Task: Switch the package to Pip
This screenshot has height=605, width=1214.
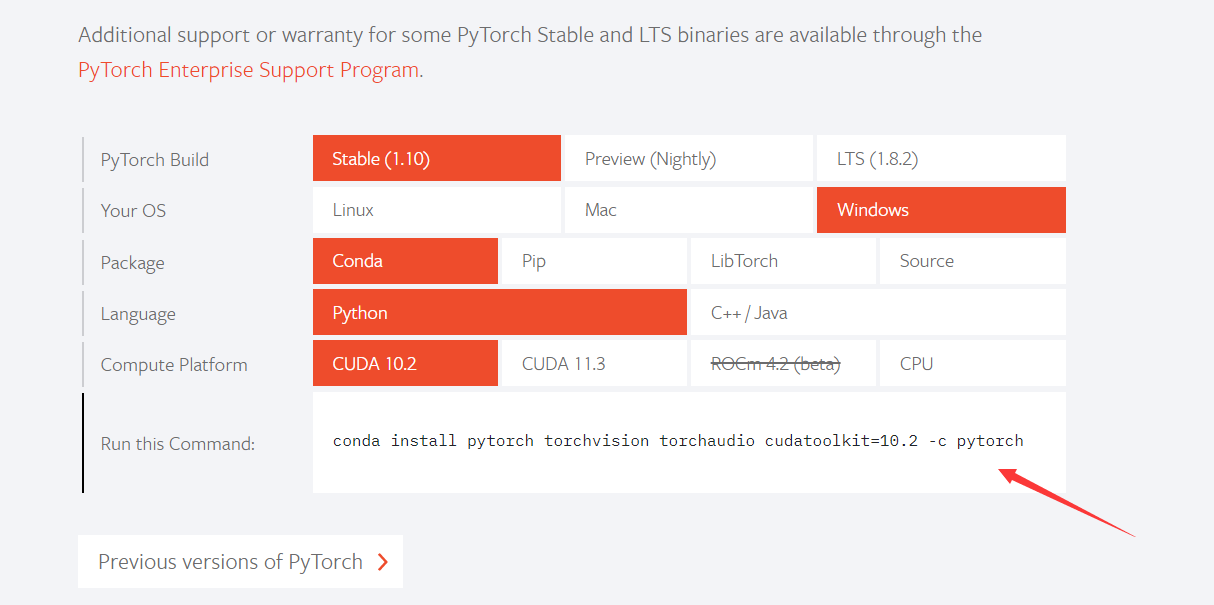Action: (594, 261)
